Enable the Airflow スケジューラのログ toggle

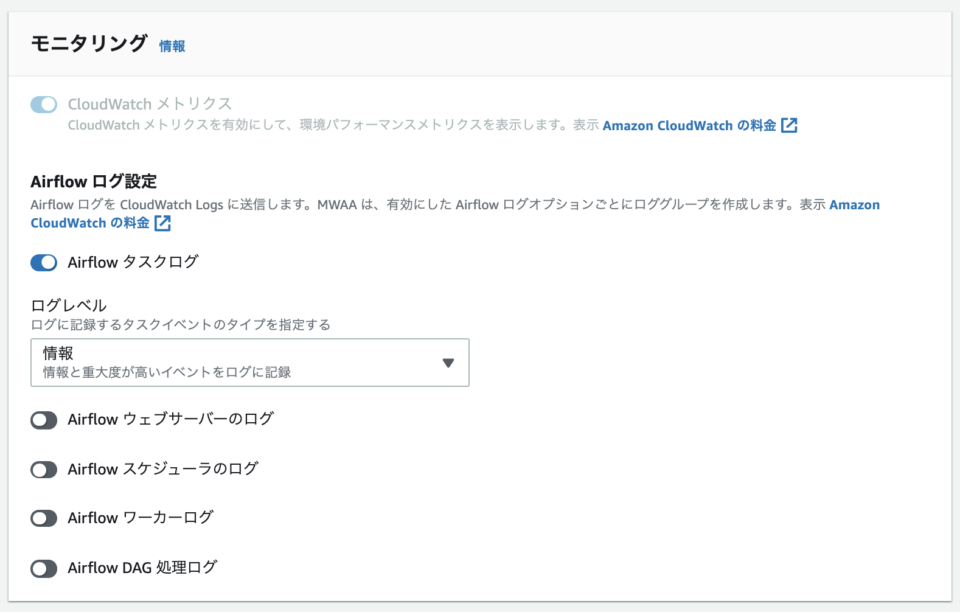42,469
